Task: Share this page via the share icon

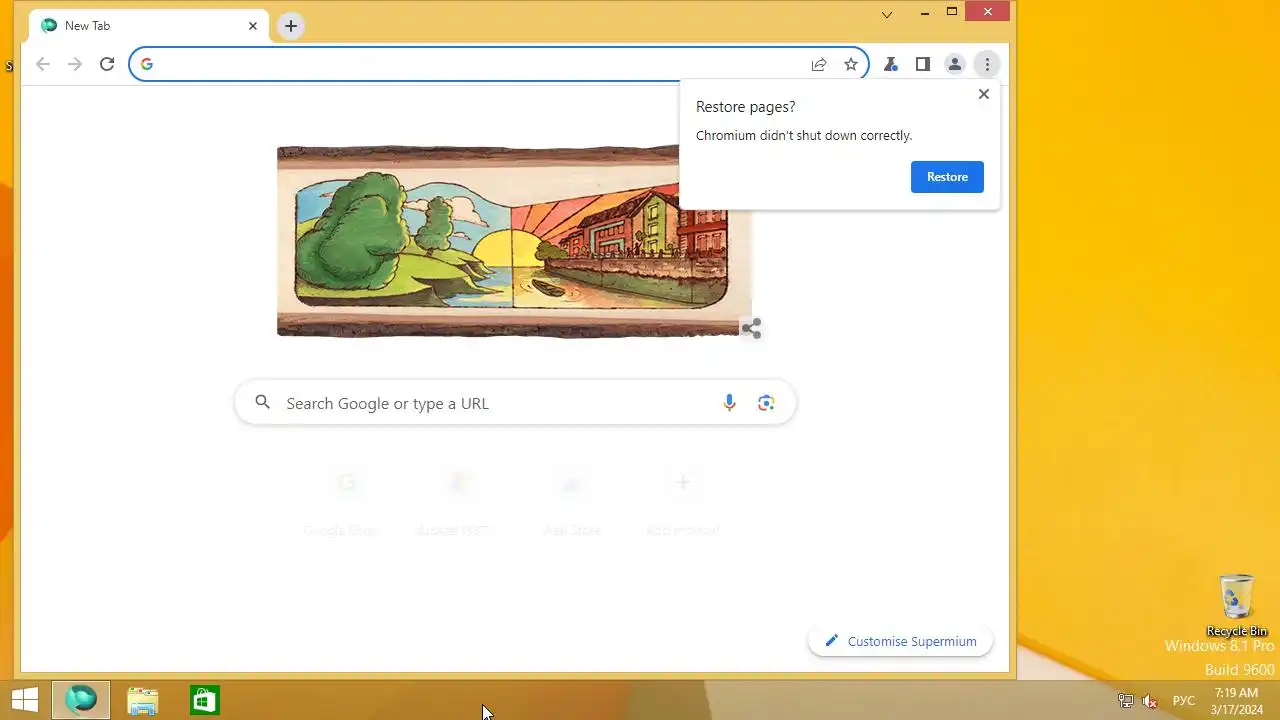Action: [x=819, y=64]
